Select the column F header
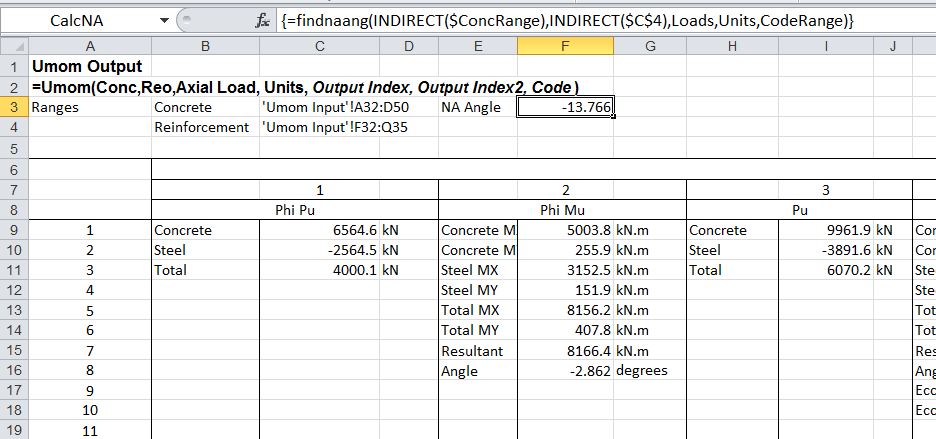The image size is (936, 439). 565,46
